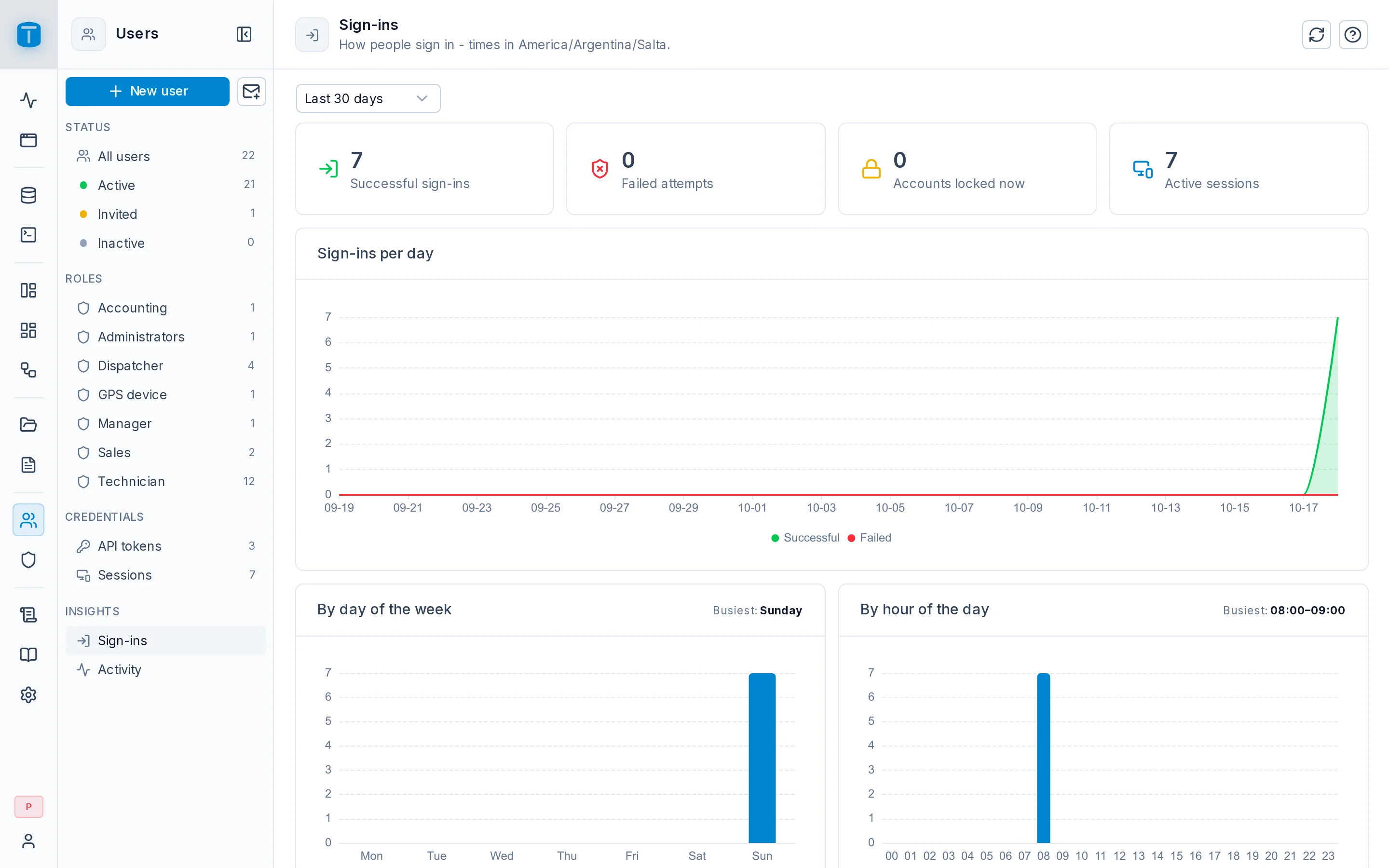The height and width of the screenshot is (868, 1389).
Task: Open the shield security icon in left rail
Action: pos(28,560)
